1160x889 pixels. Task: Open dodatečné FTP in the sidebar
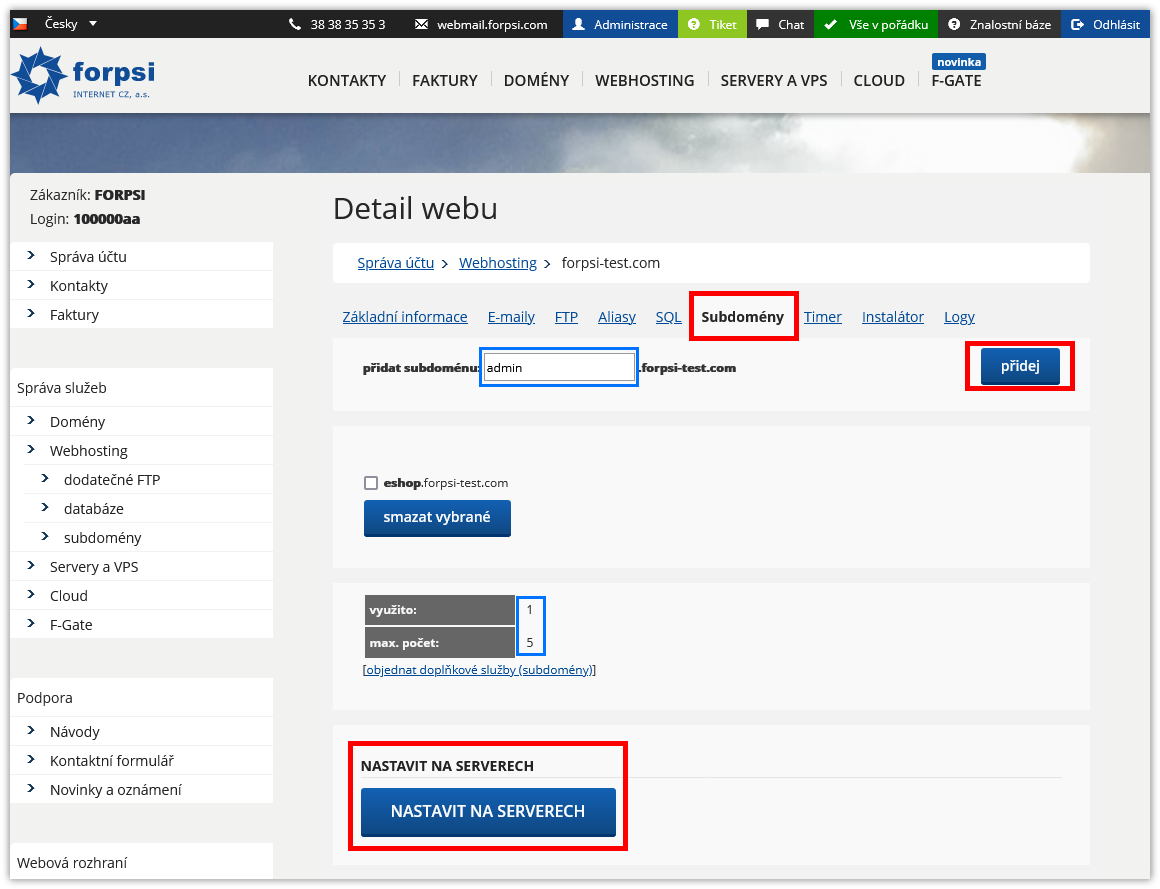click(x=112, y=479)
